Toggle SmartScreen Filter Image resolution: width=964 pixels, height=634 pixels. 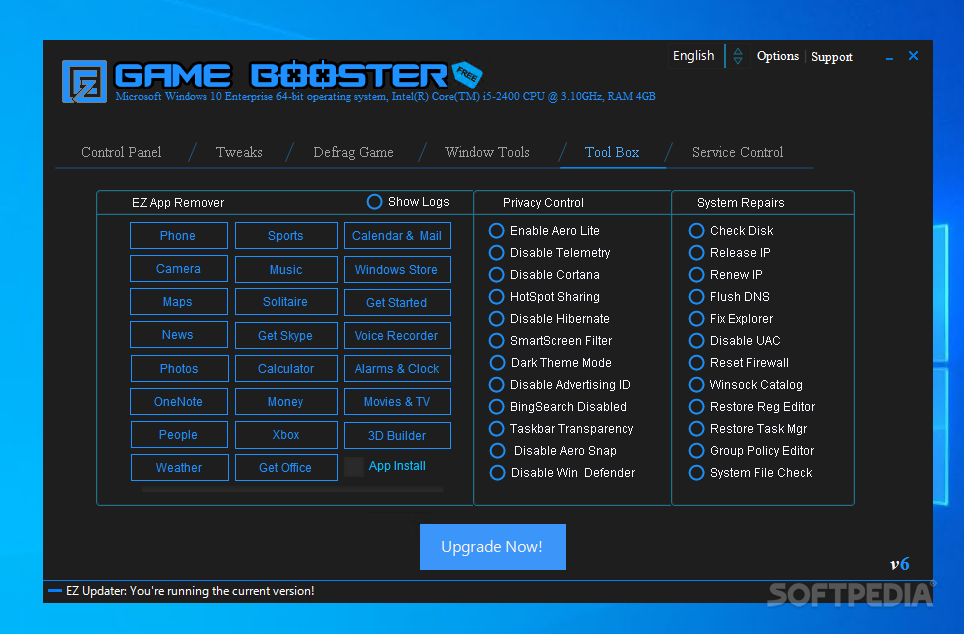[x=496, y=341]
